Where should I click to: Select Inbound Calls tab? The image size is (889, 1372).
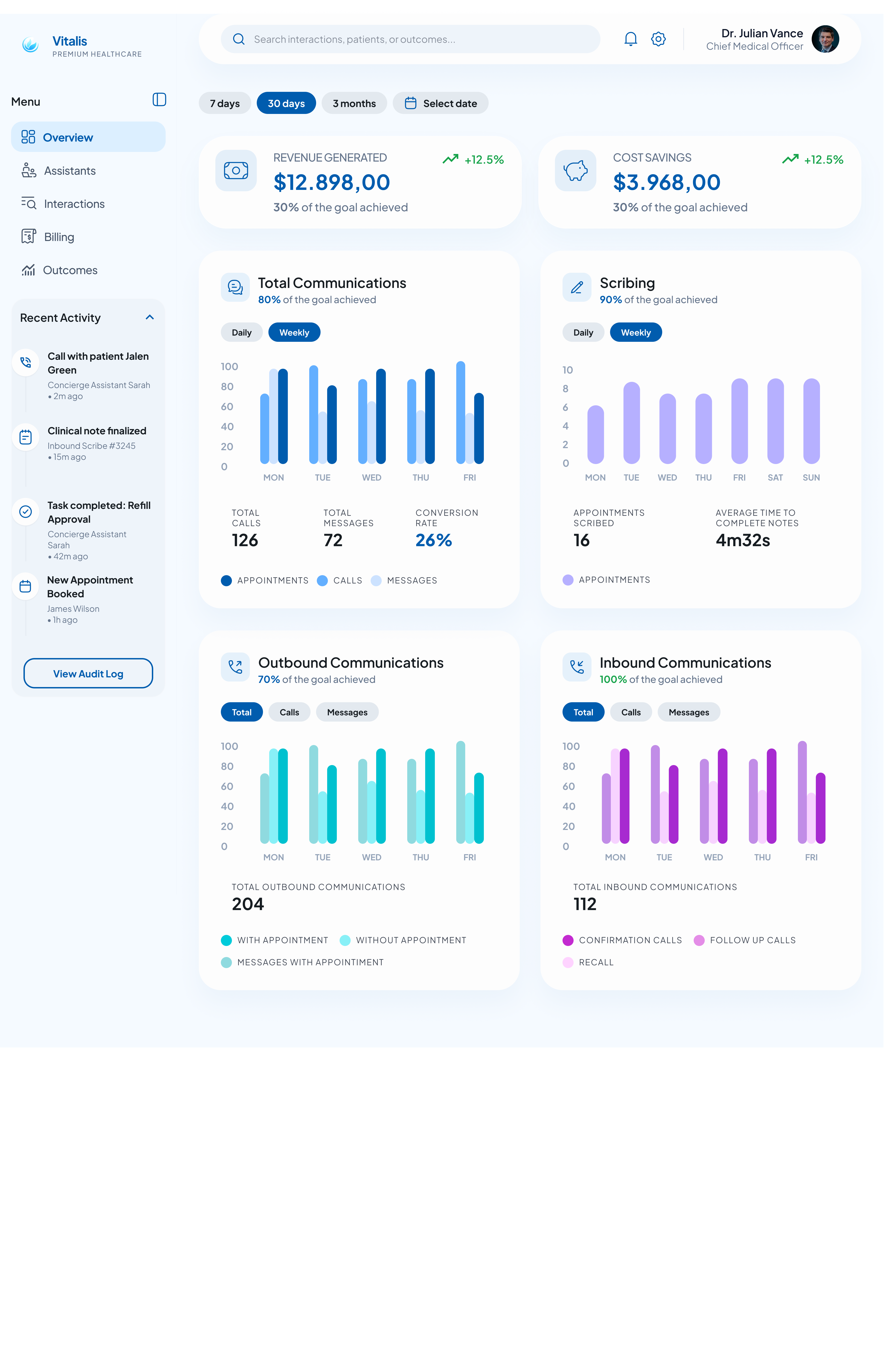tap(631, 712)
